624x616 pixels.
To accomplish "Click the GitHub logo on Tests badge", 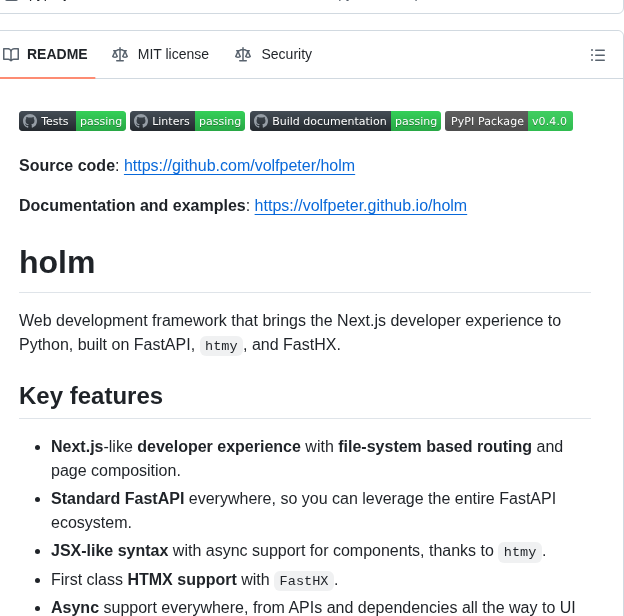I will [x=30, y=121].
